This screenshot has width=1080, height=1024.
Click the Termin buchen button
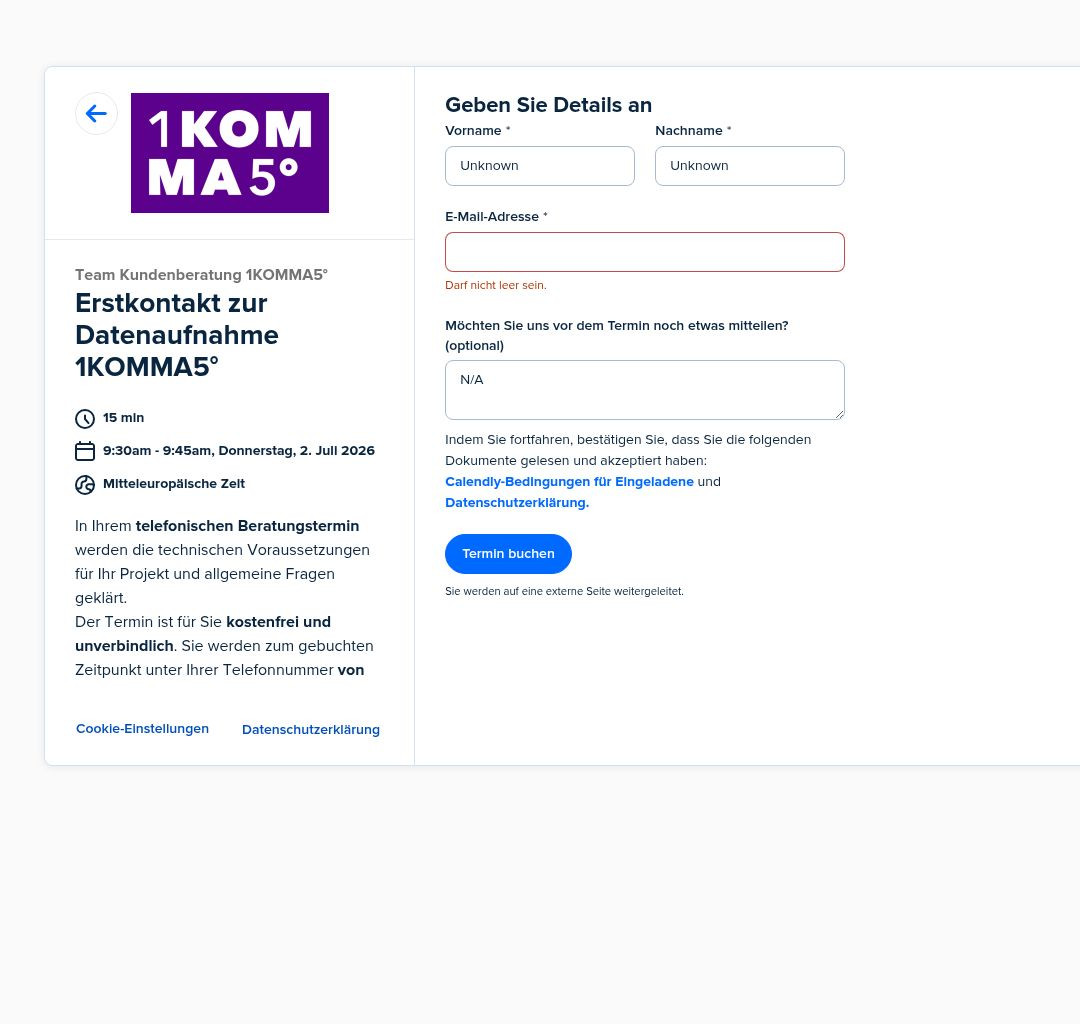tap(508, 554)
